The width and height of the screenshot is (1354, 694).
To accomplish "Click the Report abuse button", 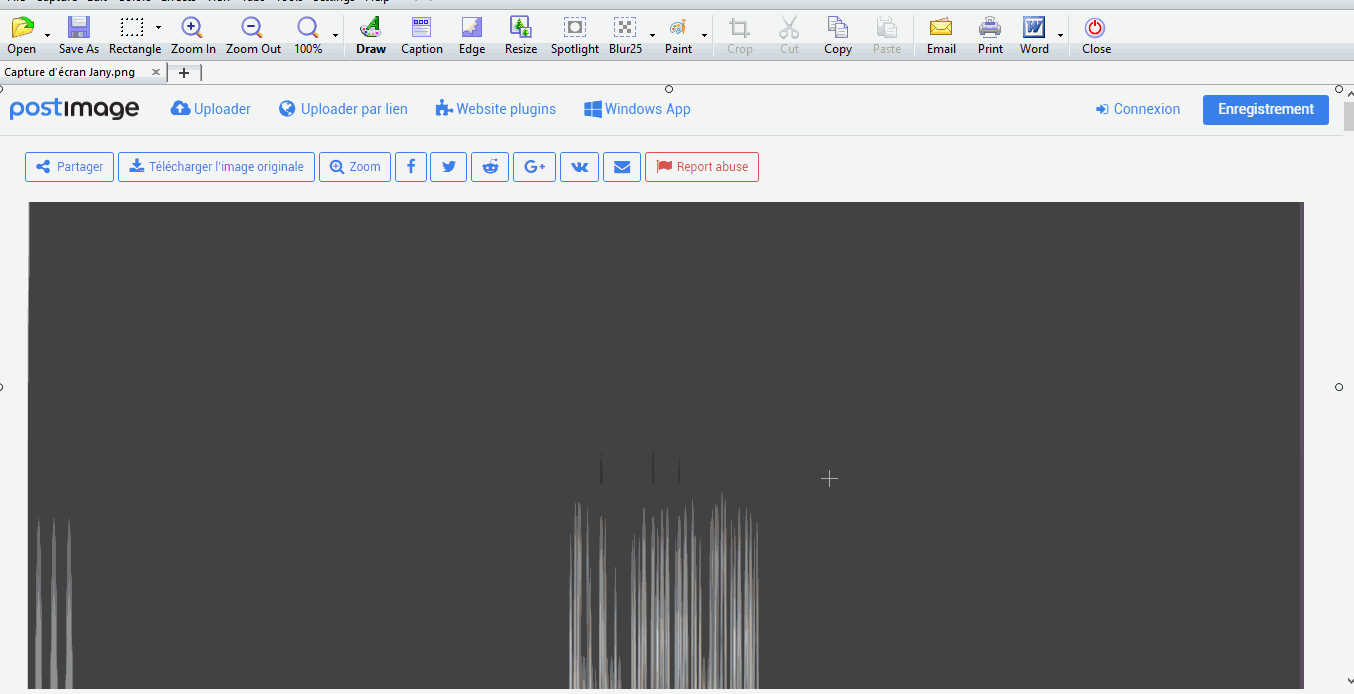I will 702,167.
